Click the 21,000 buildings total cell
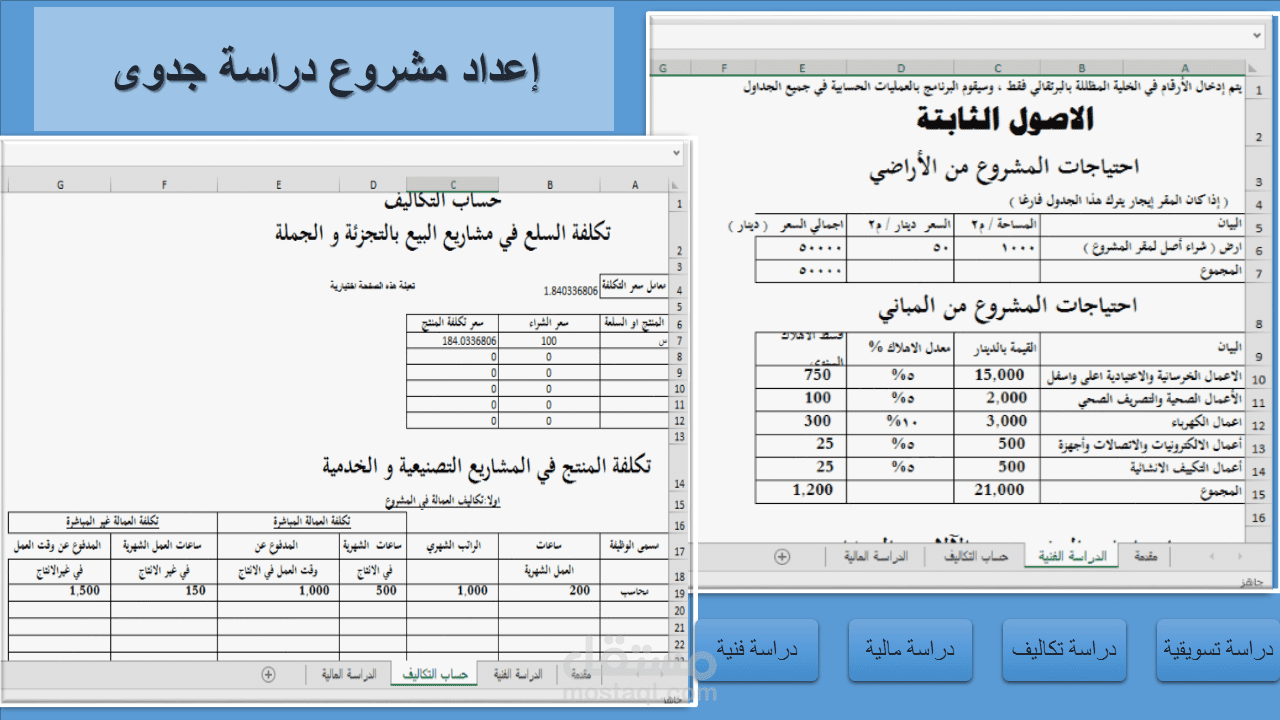 (997, 491)
